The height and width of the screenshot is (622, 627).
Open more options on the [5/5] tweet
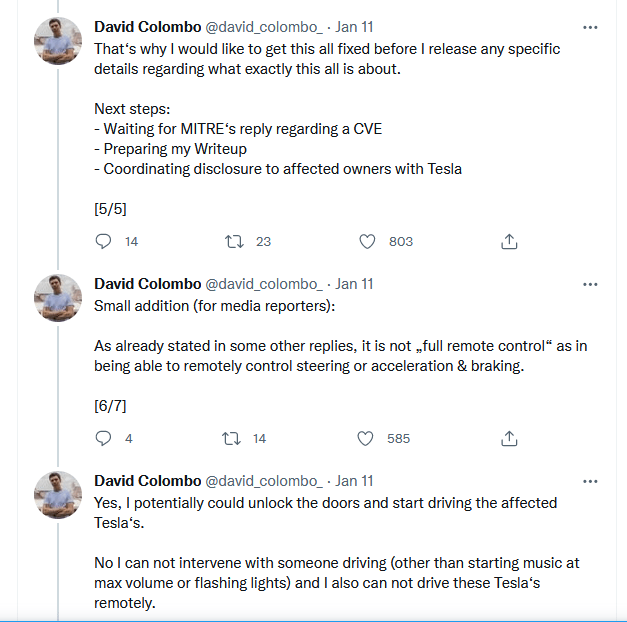coord(590,27)
